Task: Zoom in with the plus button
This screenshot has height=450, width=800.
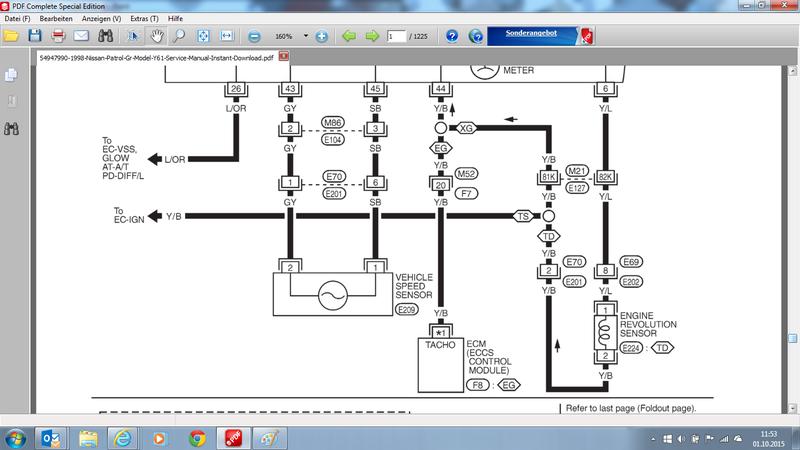Action: [x=322, y=36]
